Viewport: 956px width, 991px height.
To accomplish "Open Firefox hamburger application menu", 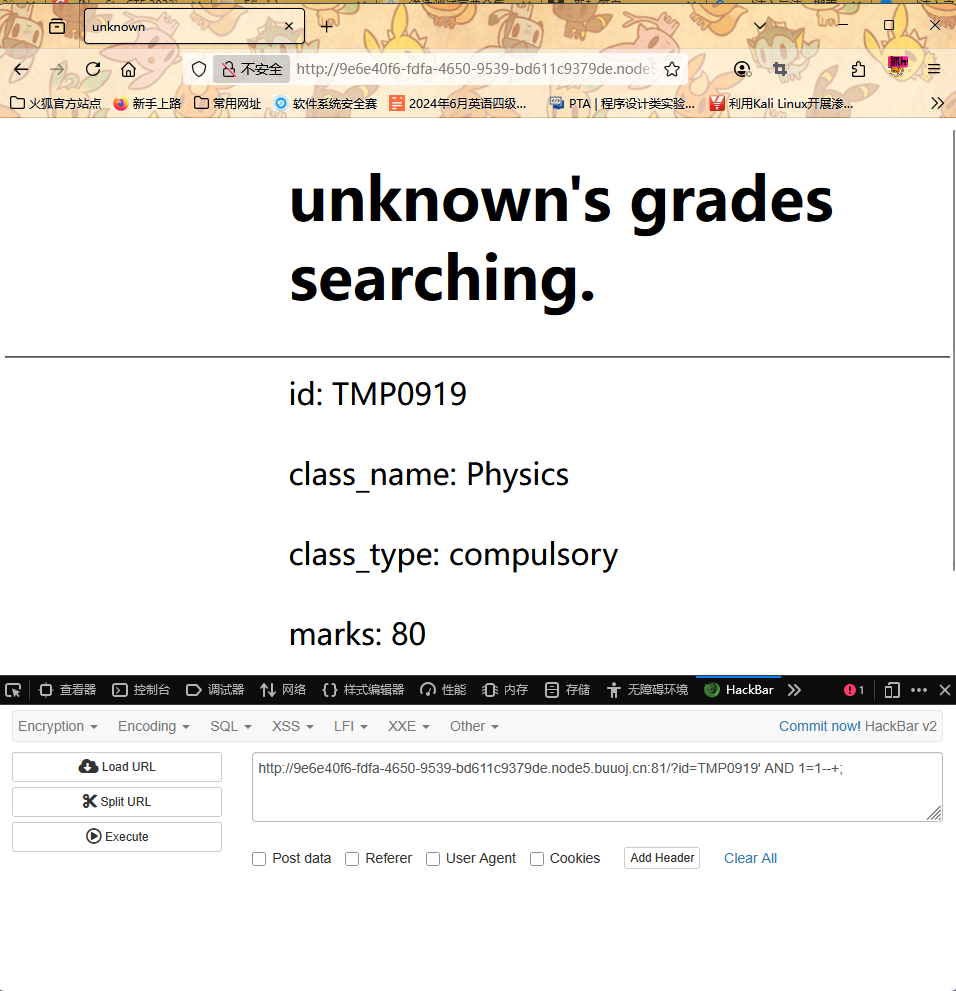I will (x=934, y=69).
